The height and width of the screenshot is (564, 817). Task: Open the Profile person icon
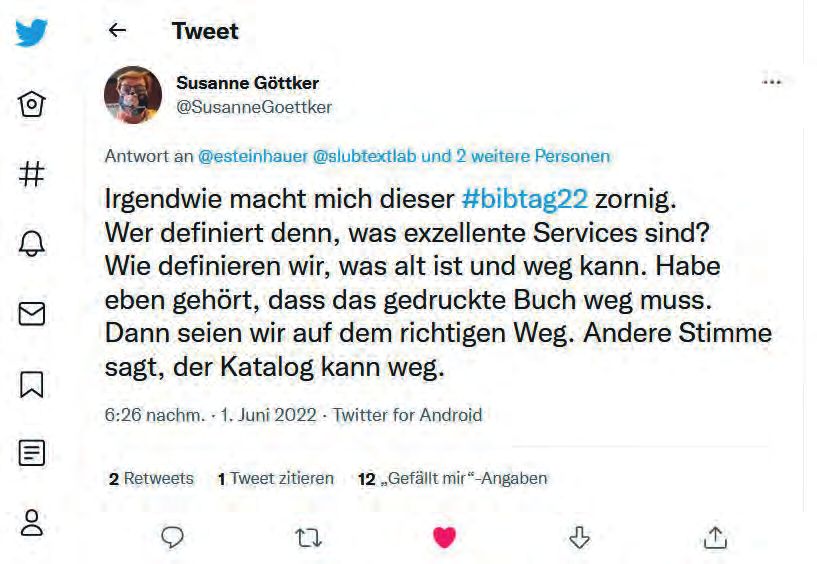(x=31, y=523)
